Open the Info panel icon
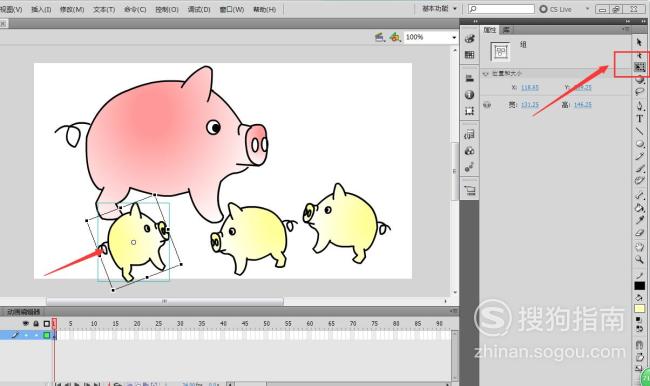The image size is (650, 386). coord(469,95)
